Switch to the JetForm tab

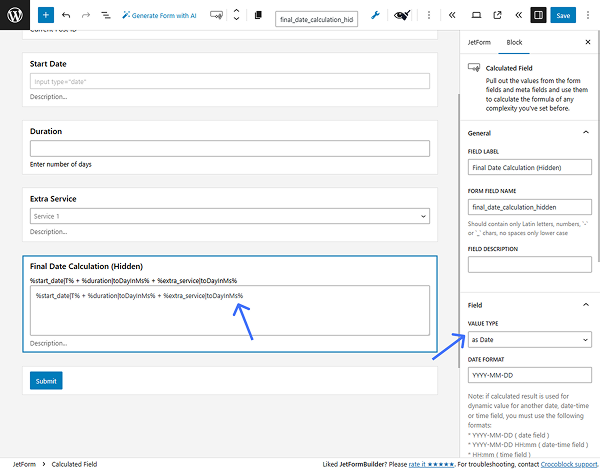pyautogui.click(x=479, y=42)
